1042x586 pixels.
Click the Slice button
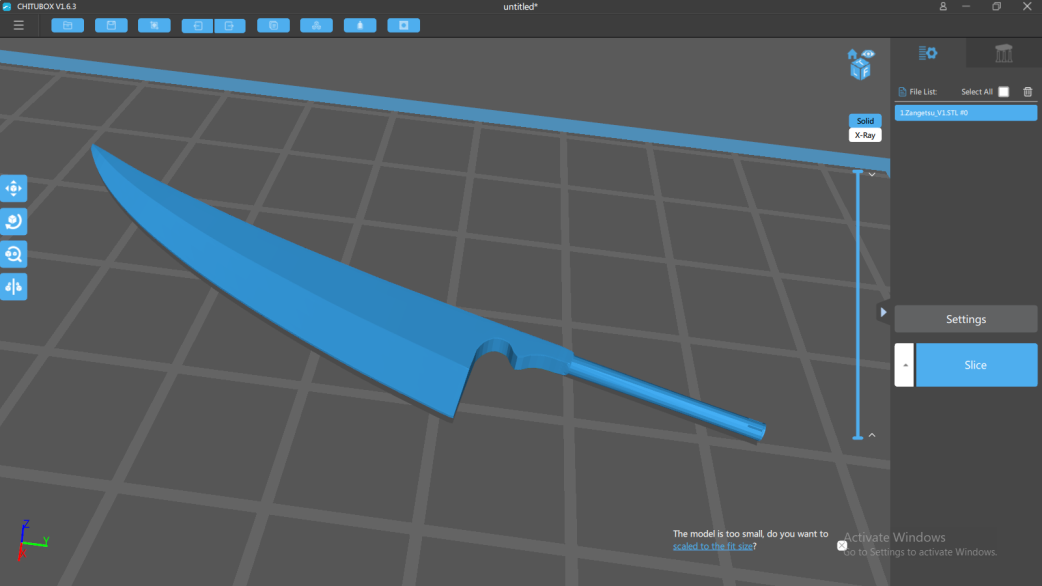click(976, 365)
